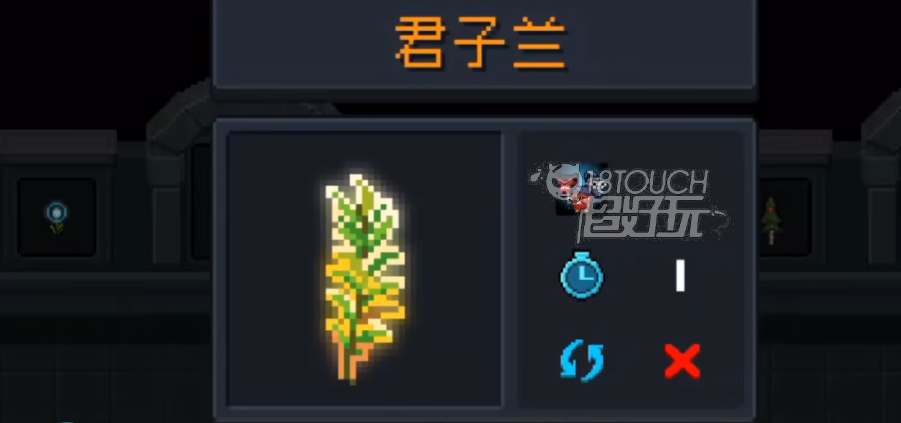Click the 超好玩 watermark characters
This screenshot has height=423, width=901.
pyautogui.click(x=641, y=217)
